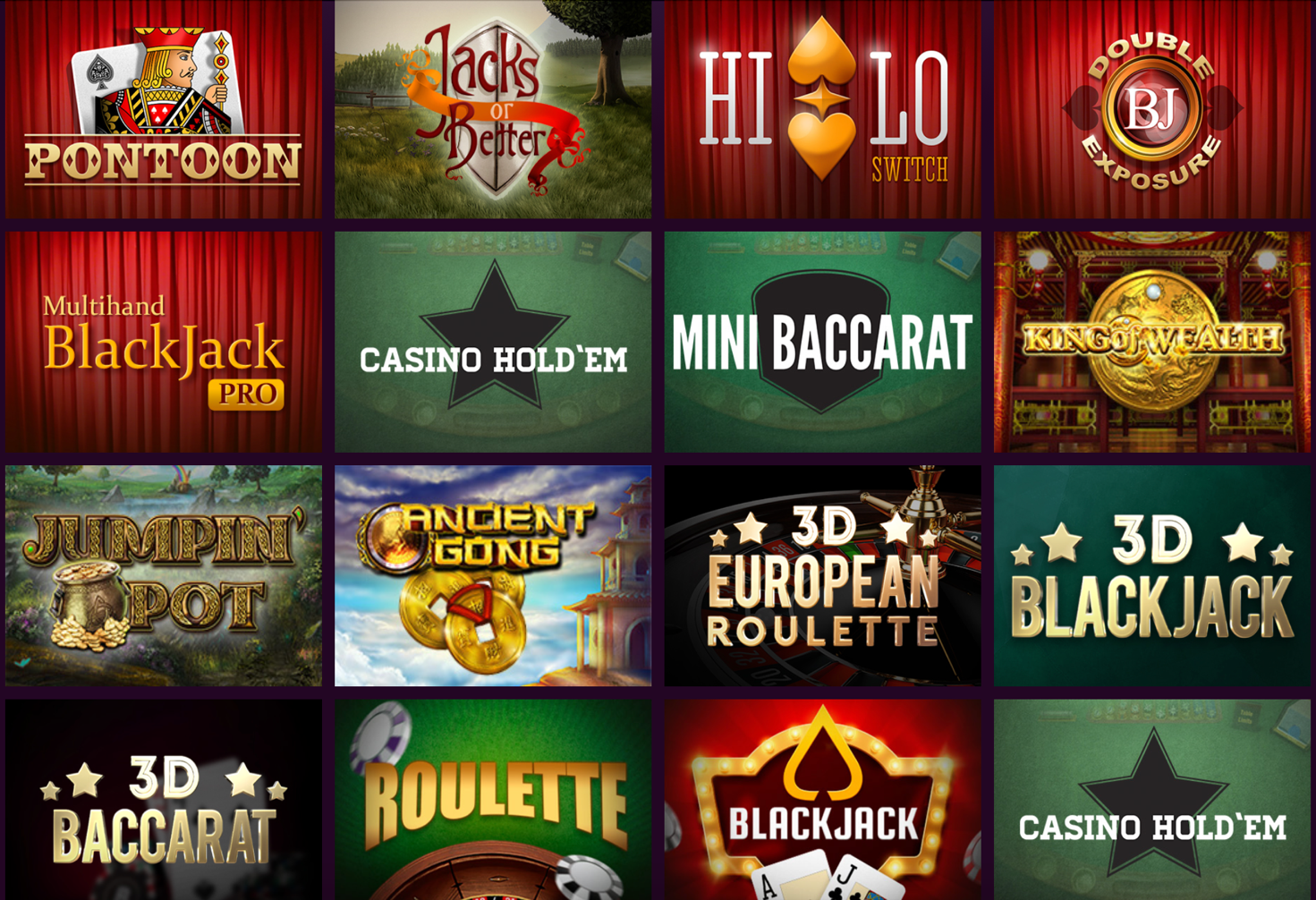The width and height of the screenshot is (1316, 900).
Task: Launch the 3D Baccarat game
Action: 164,800
